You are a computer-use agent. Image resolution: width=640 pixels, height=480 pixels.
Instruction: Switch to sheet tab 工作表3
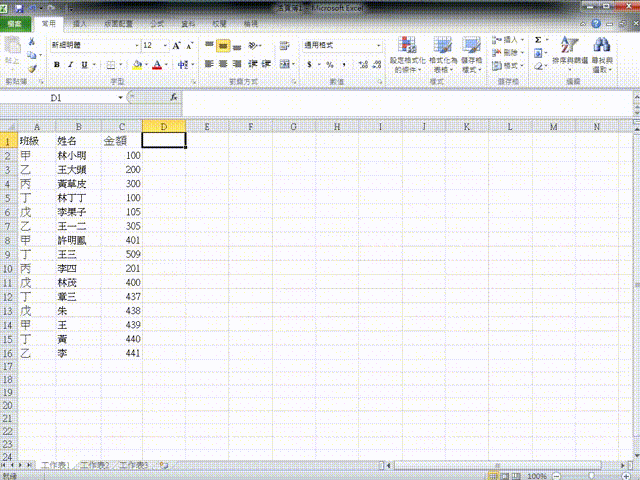click(x=133, y=465)
